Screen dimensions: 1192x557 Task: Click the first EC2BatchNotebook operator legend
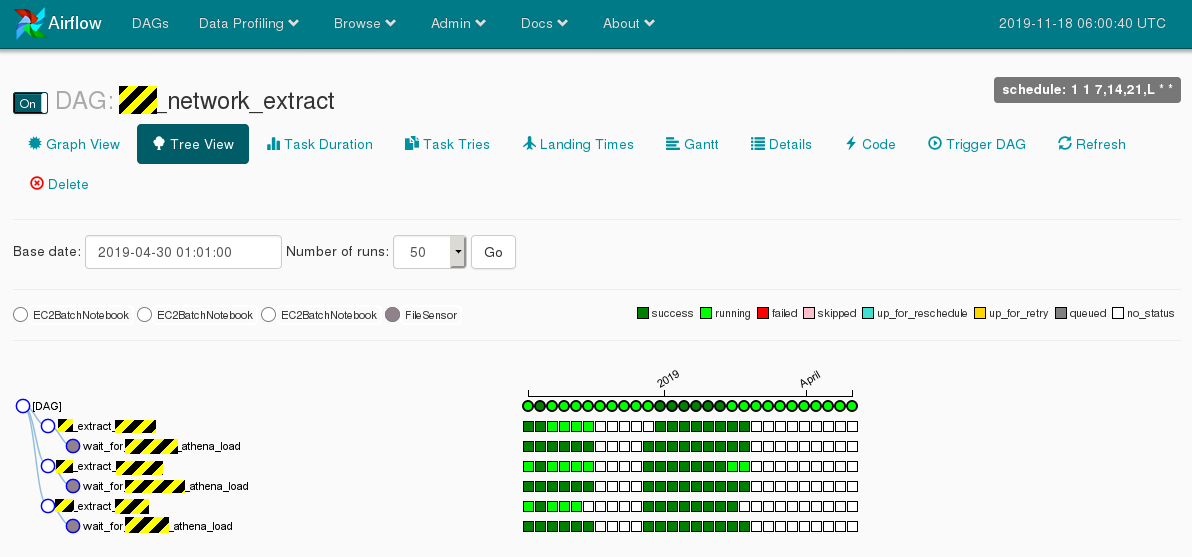tap(71, 315)
